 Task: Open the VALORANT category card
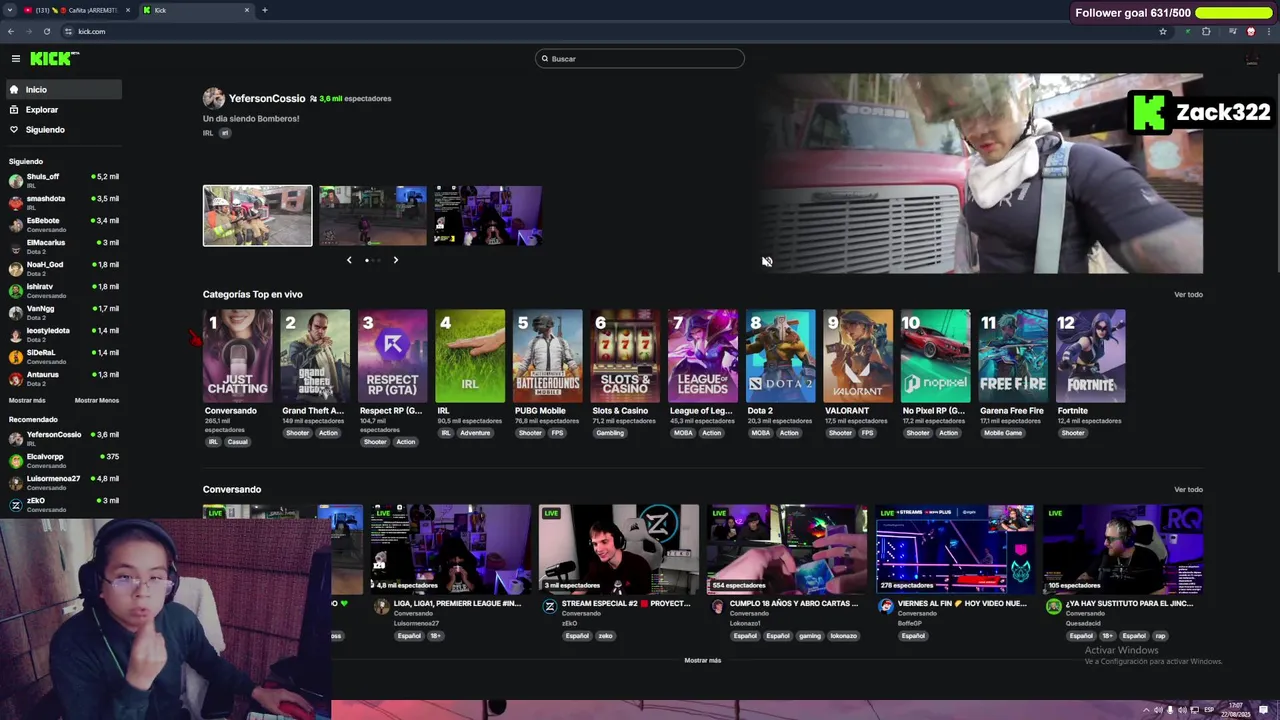tap(858, 356)
